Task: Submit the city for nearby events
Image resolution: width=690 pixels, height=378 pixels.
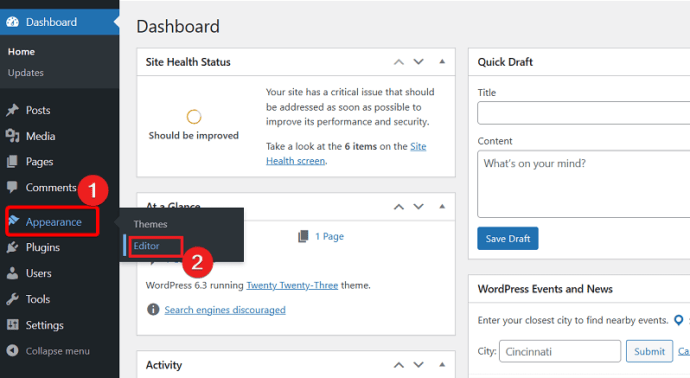Action: 650,351
